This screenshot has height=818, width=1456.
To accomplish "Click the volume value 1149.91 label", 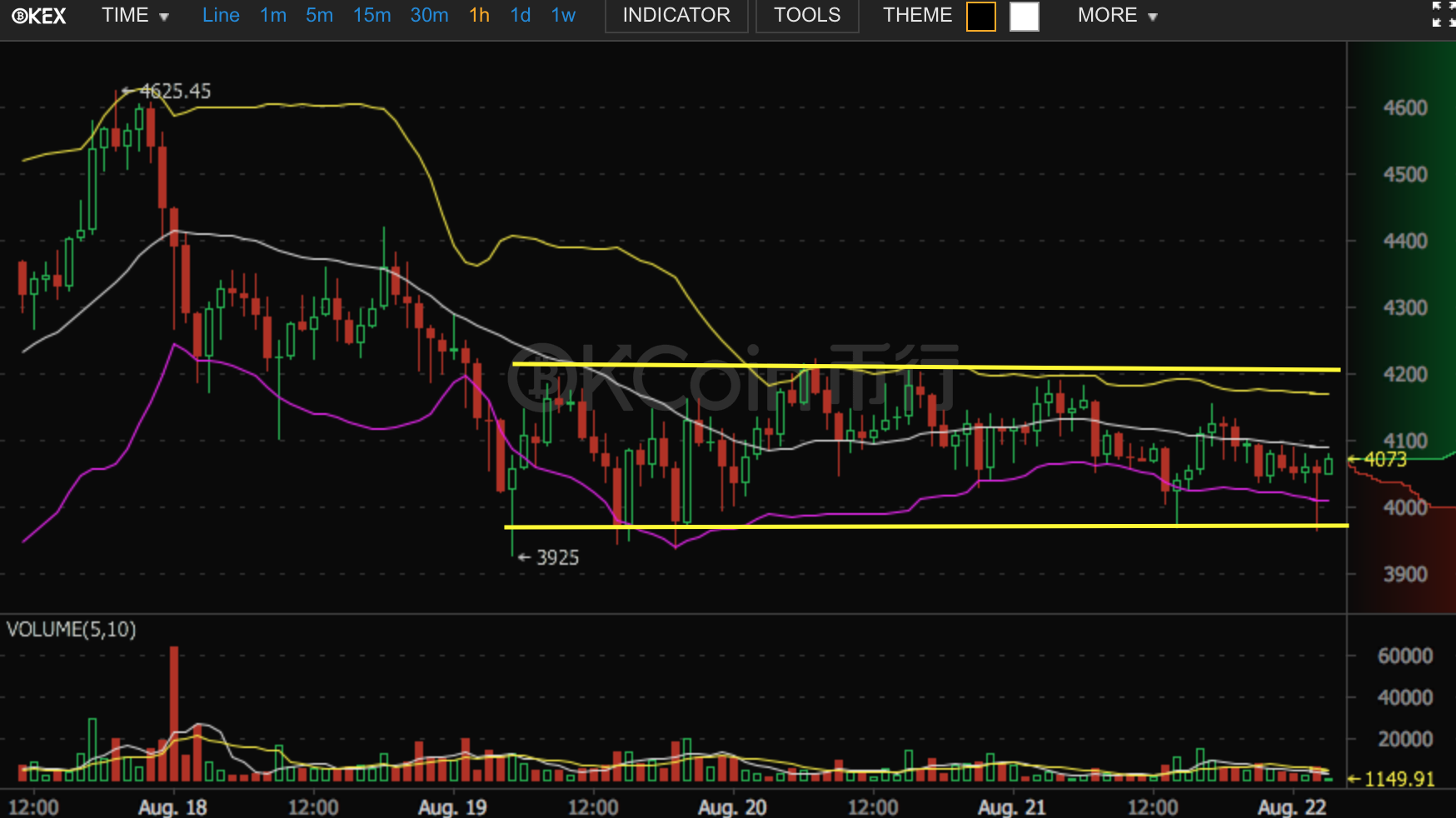I will tap(1399, 779).
